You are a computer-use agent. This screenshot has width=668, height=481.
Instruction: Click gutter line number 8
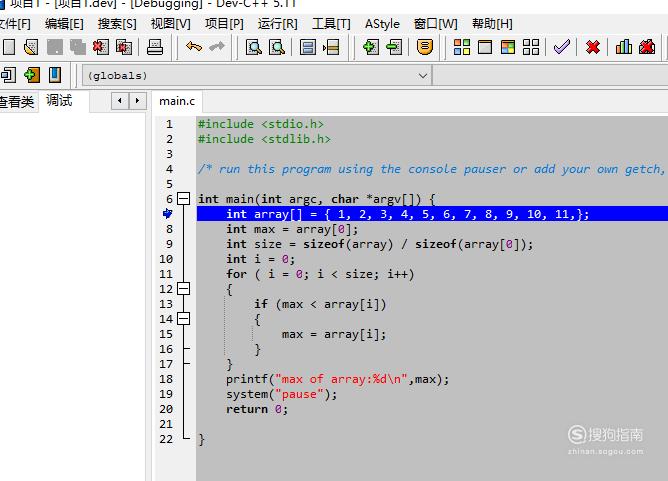coord(170,229)
